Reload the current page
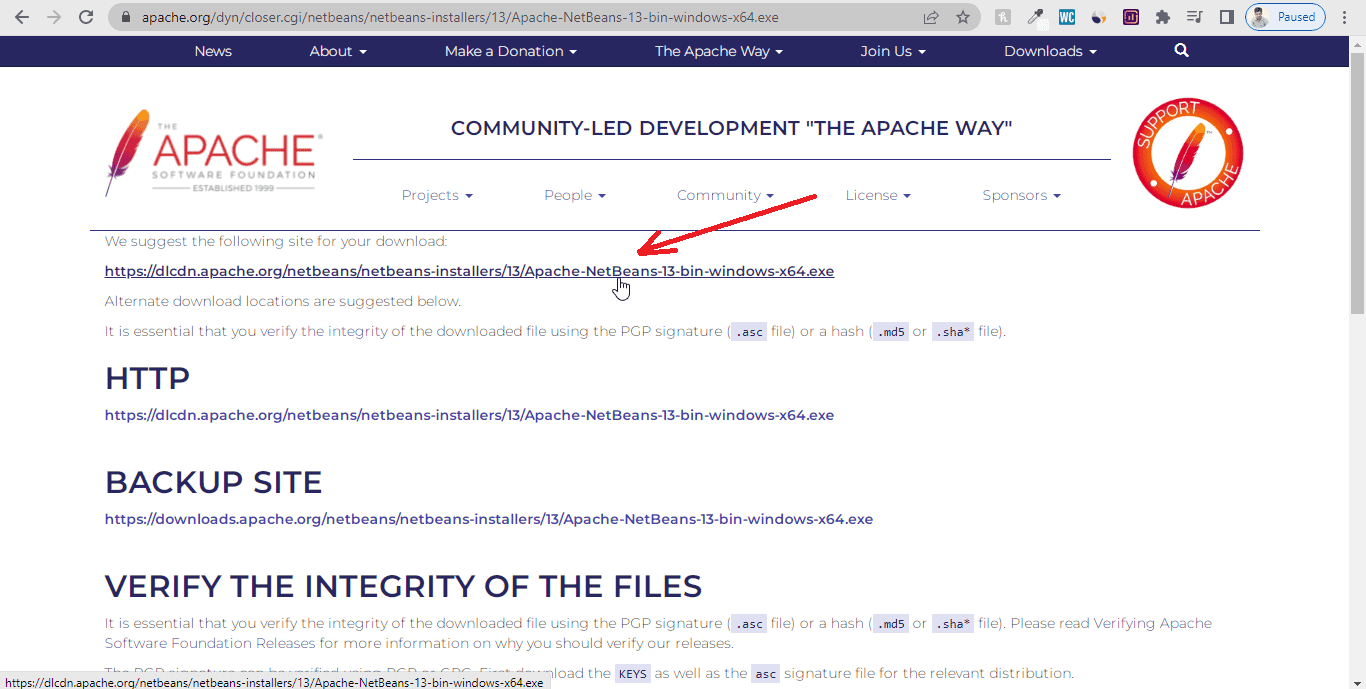This screenshot has width=1366, height=689. pos(86,17)
